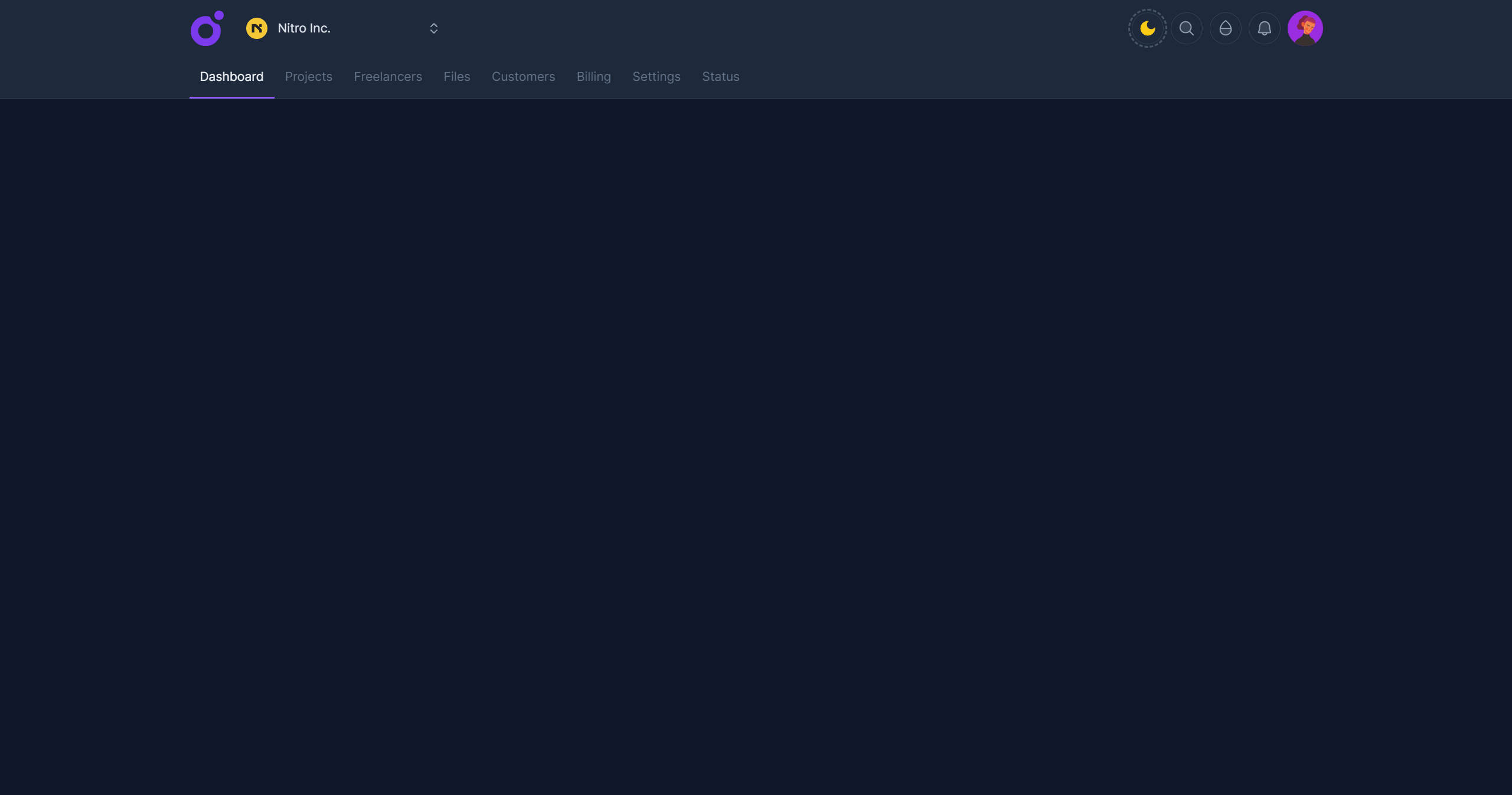Click the empty dashboard content area
Screen dimensions: 1512x795
click(756, 443)
